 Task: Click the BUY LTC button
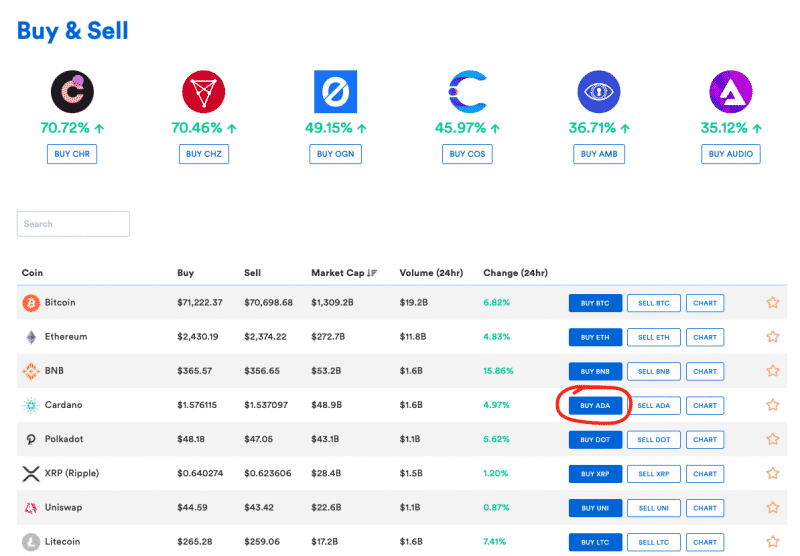595,542
